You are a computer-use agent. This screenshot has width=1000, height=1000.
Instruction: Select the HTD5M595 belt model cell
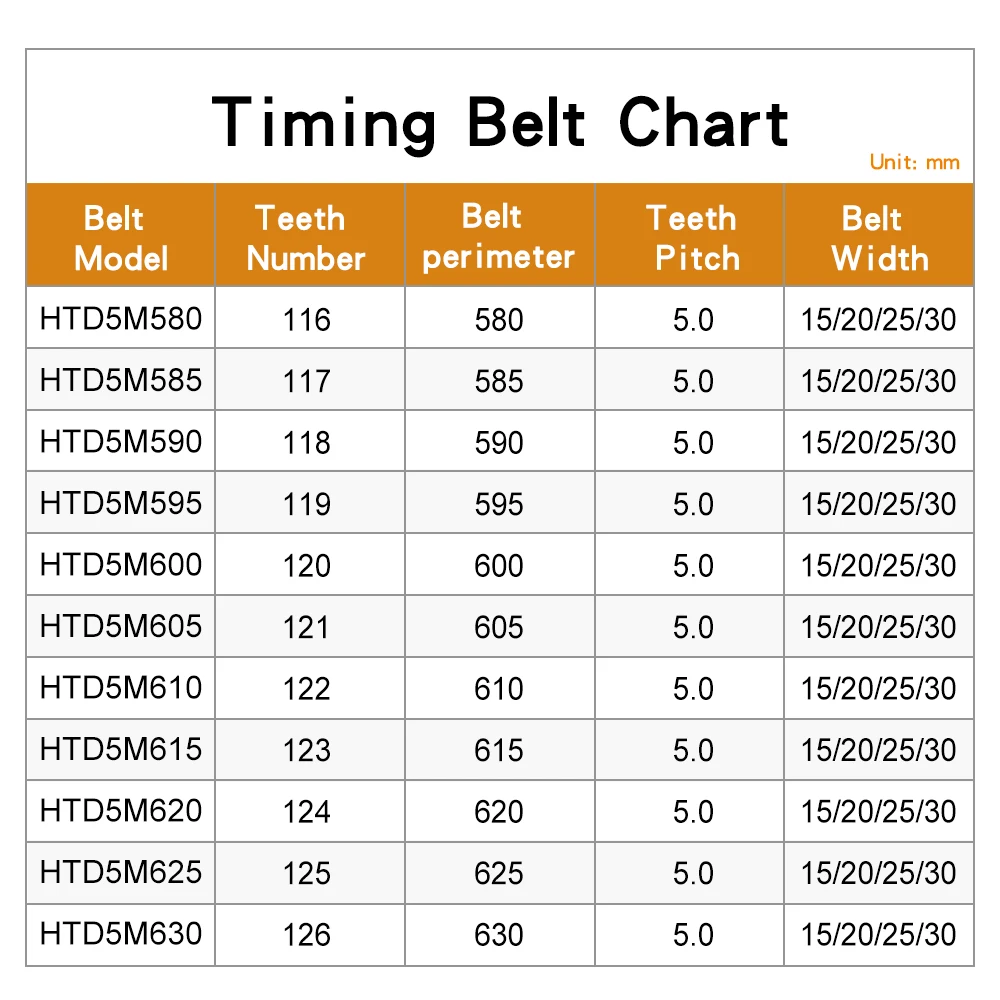pos(121,503)
